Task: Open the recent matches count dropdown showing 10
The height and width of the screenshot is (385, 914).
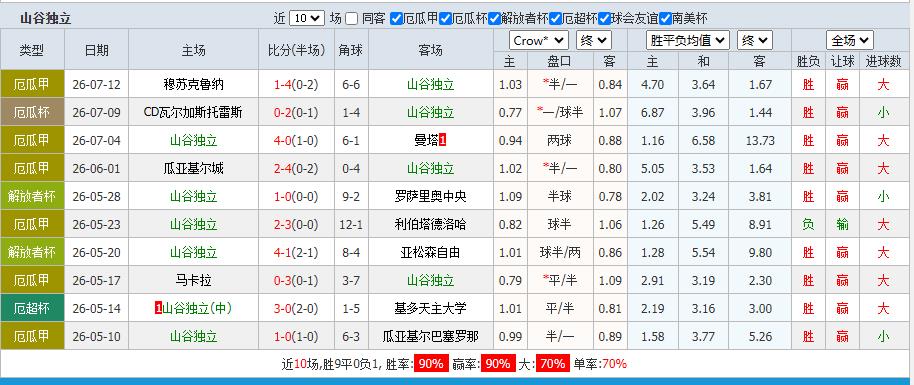Action: point(307,18)
